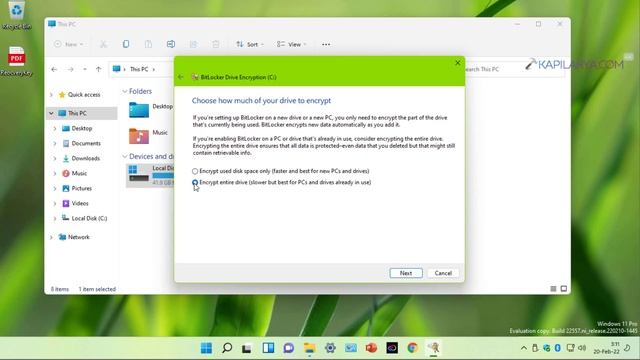Click Next in BitLocker dialog
Image resolution: width=640 pixels, height=360 pixels.
click(406, 273)
